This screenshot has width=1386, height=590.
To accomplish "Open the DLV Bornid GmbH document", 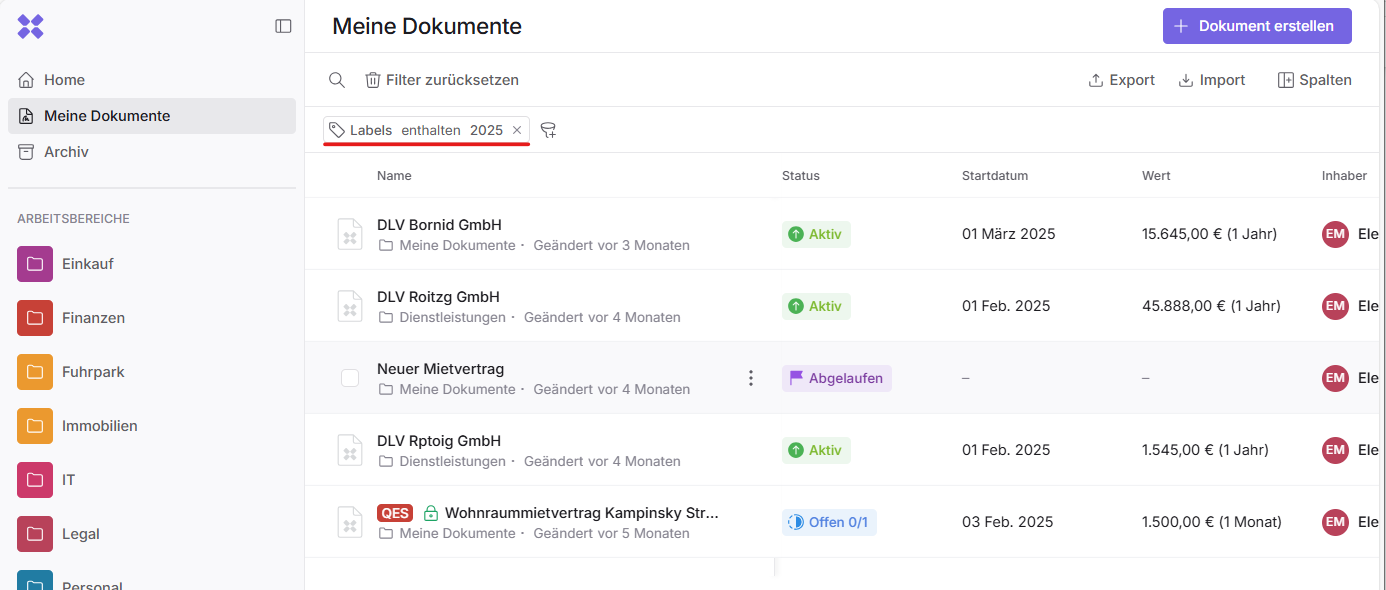I will tap(439, 225).
